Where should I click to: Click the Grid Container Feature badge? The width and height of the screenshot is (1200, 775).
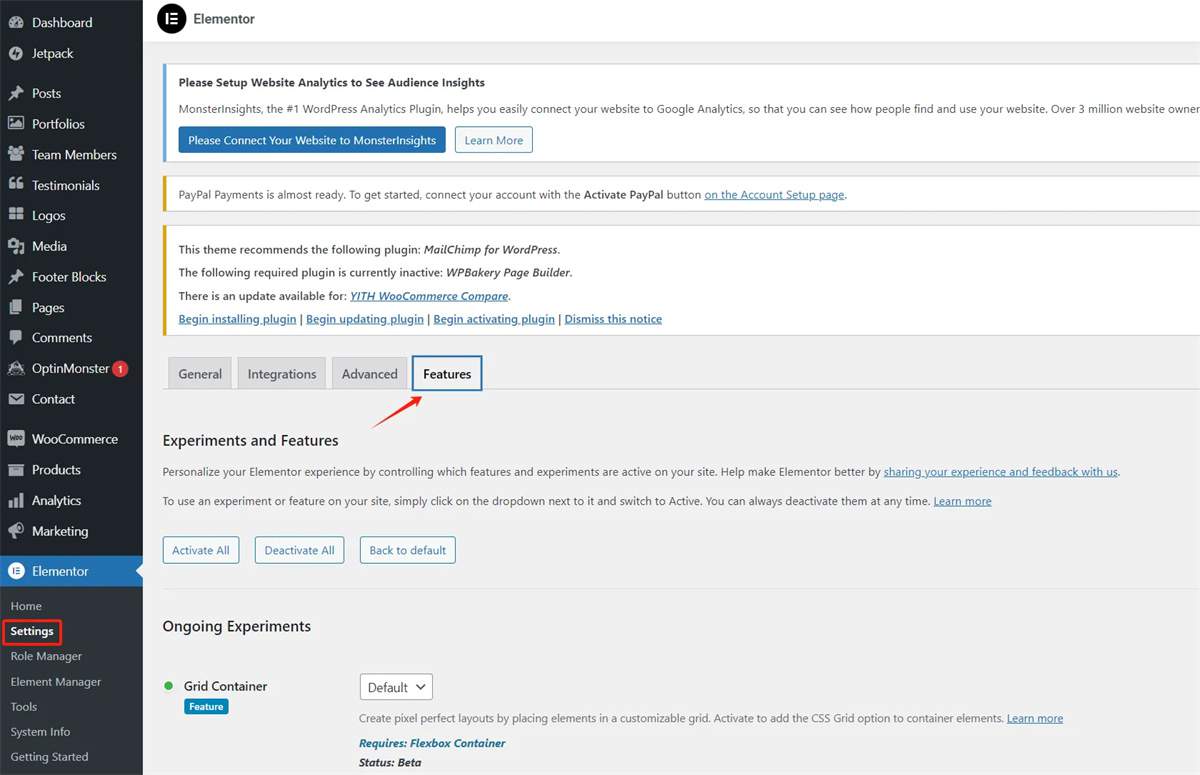coord(206,706)
